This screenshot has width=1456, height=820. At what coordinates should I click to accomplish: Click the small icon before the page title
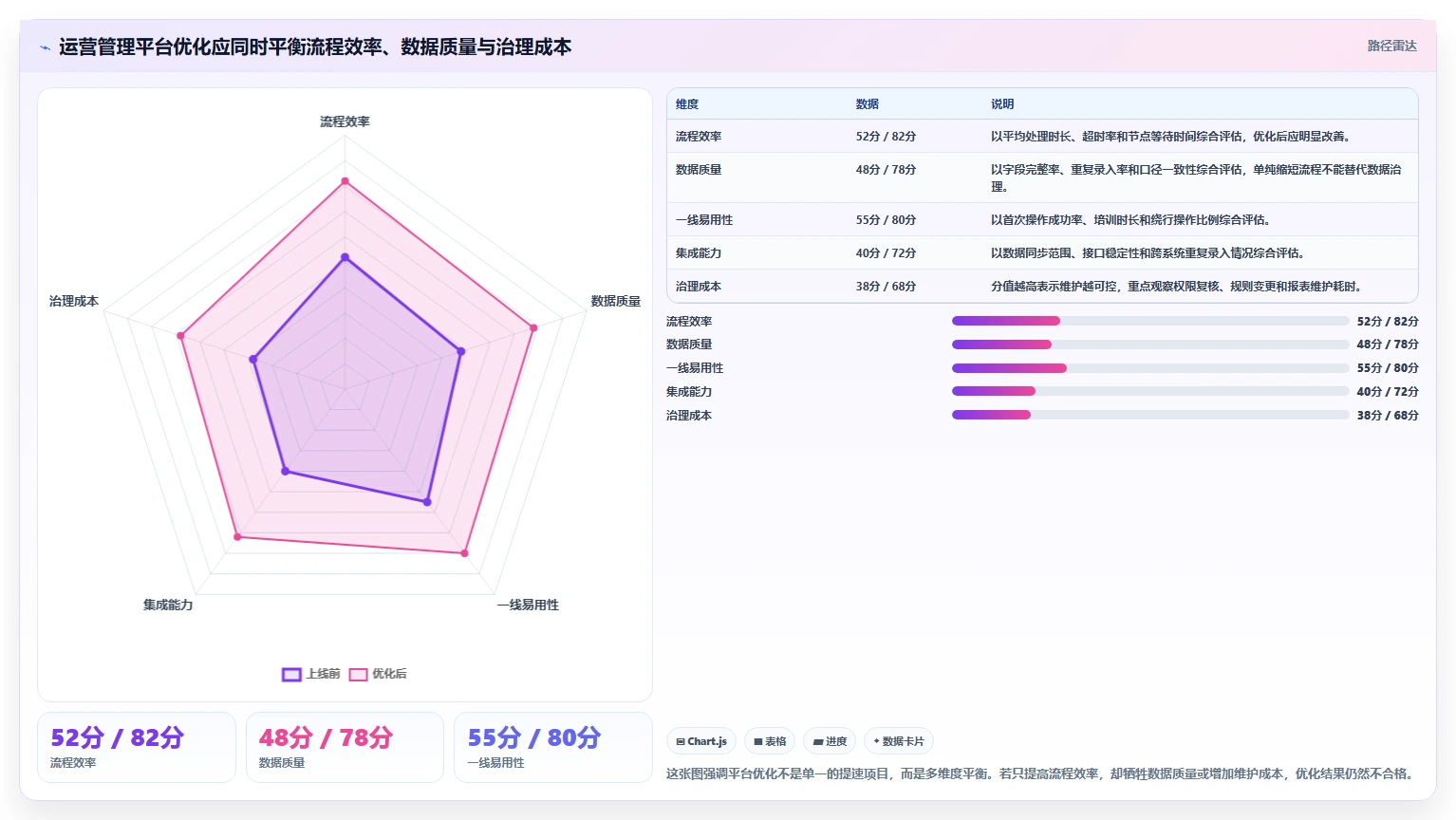coord(45,47)
